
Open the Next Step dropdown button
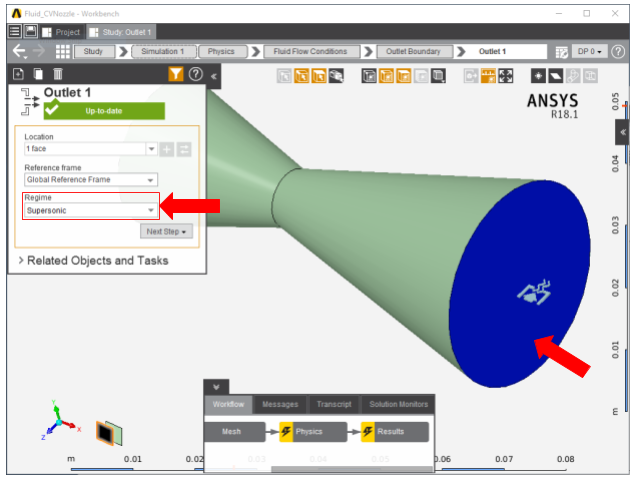[x=166, y=232]
